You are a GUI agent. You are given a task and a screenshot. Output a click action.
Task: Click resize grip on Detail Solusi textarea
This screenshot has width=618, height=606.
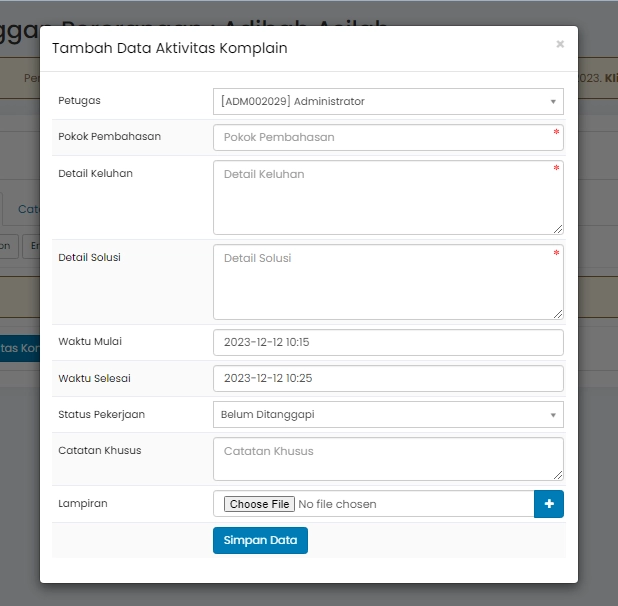[557, 313]
